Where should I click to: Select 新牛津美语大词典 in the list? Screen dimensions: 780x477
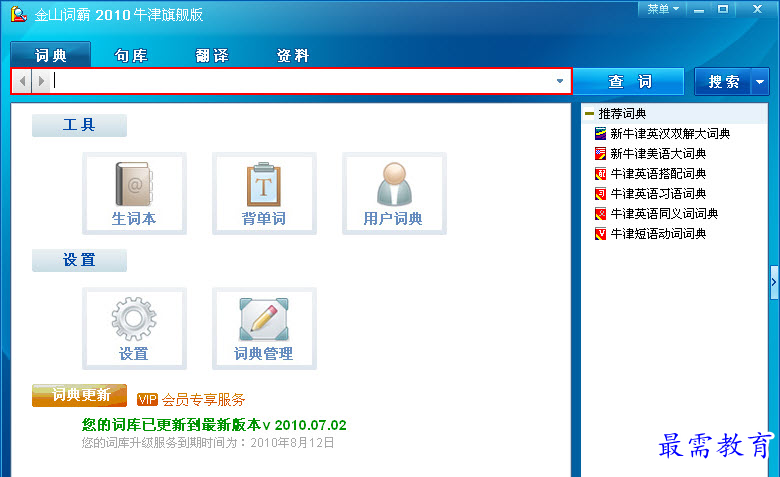click(x=658, y=153)
